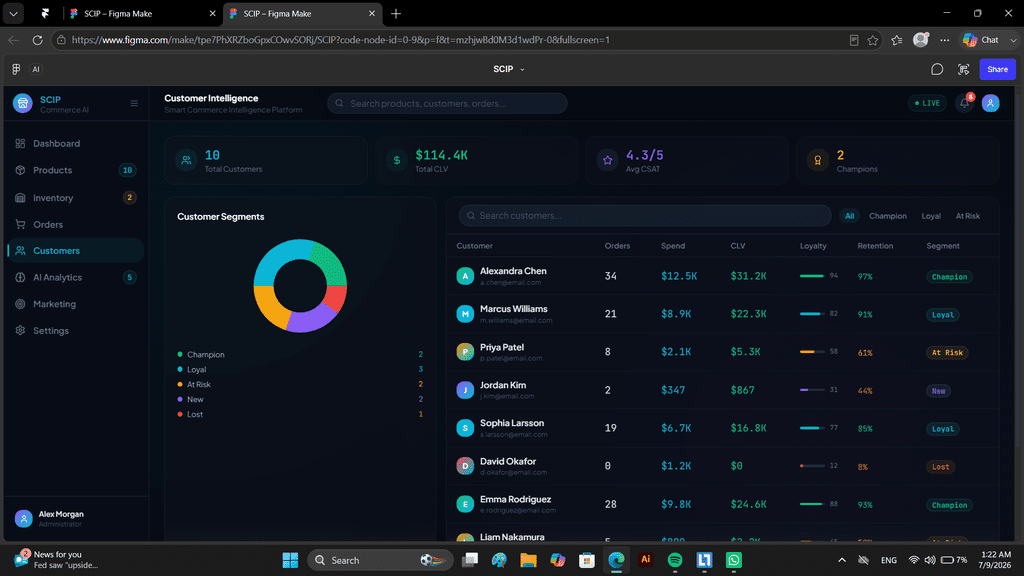The height and width of the screenshot is (576, 1024).
Task: Open Products in the sidebar
Action: pyautogui.click(x=75, y=170)
